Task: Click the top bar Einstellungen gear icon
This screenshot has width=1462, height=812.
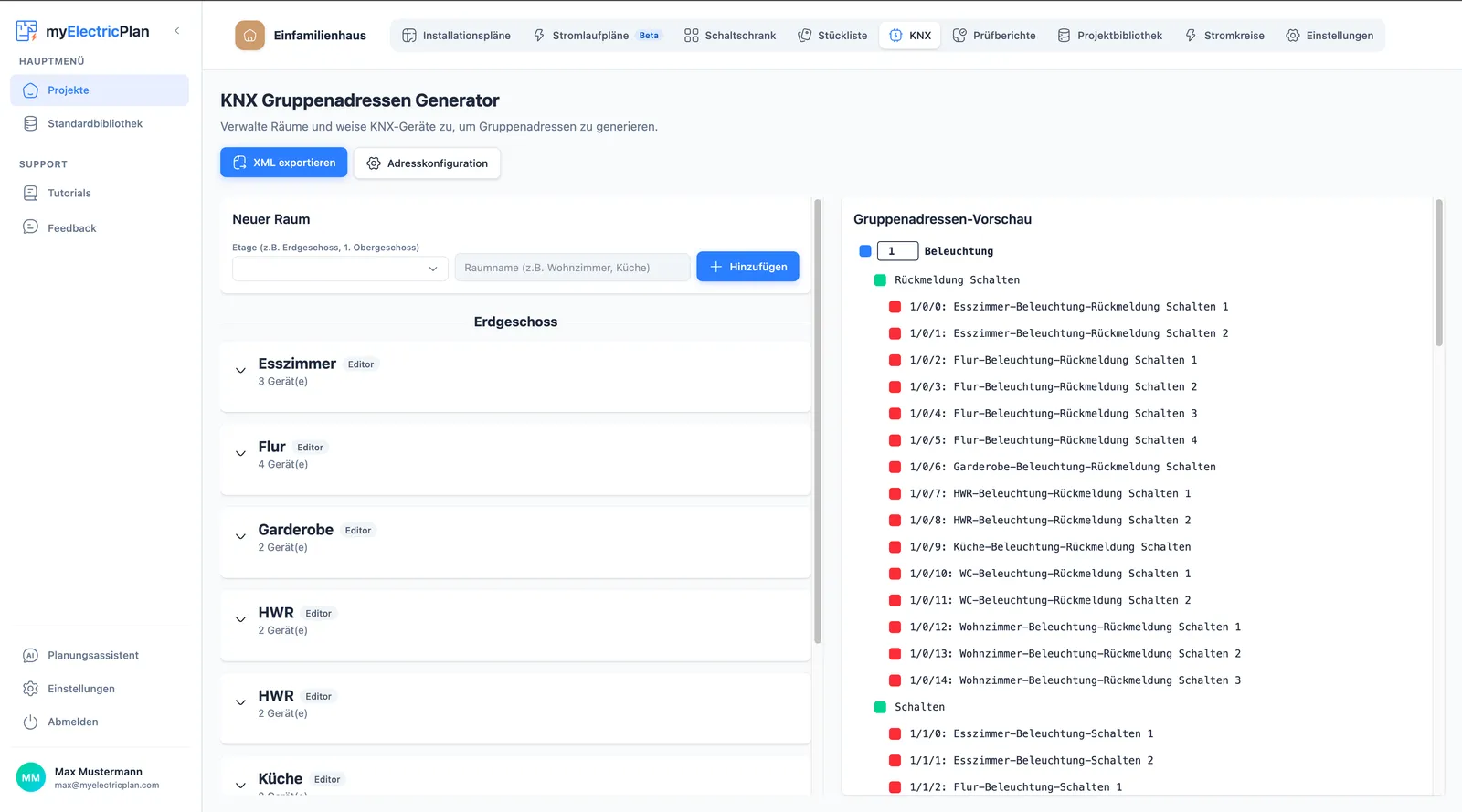Action: coord(1293,36)
